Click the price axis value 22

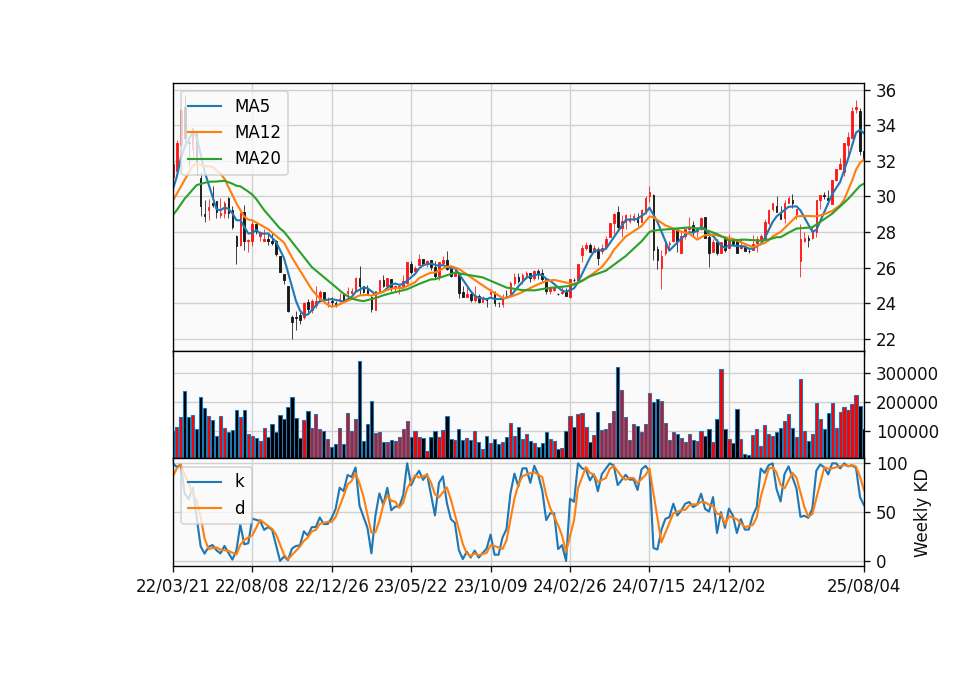[x=885, y=339]
